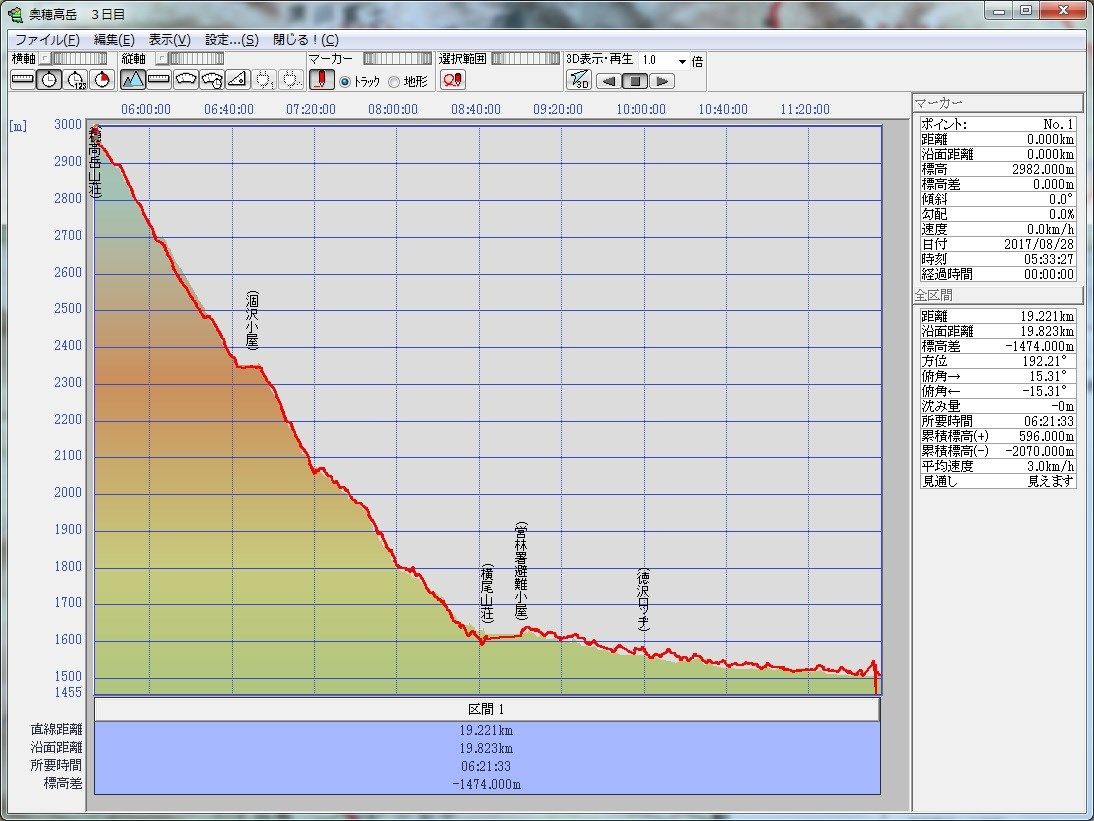Select ruler distance vertical axis mode
The width and height of the screenshot is (1094, 821).
pos(159,80)
